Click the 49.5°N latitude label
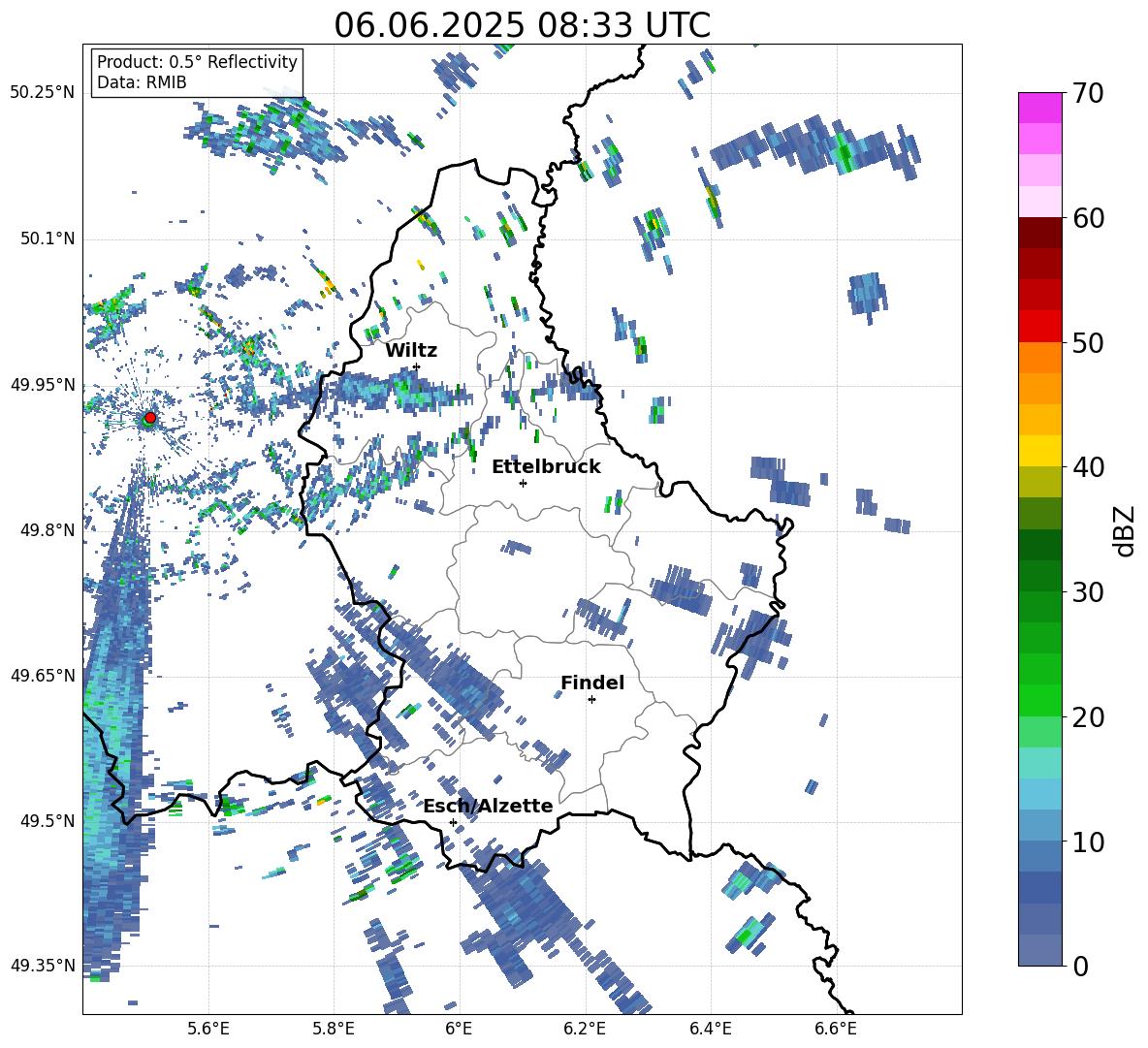This screenshot has width=1148, height=1048. [x=47, y=820]
